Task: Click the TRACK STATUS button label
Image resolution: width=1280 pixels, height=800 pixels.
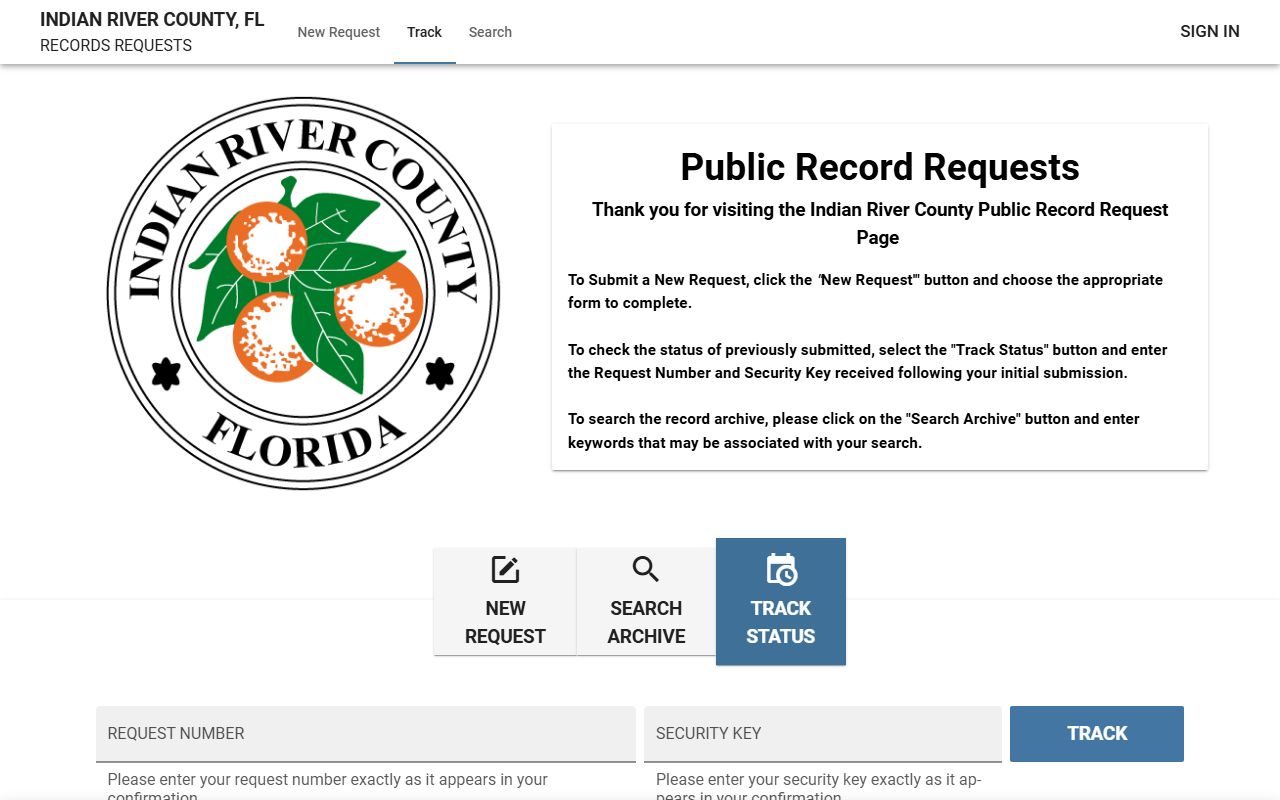Action: tap(781, 622)
